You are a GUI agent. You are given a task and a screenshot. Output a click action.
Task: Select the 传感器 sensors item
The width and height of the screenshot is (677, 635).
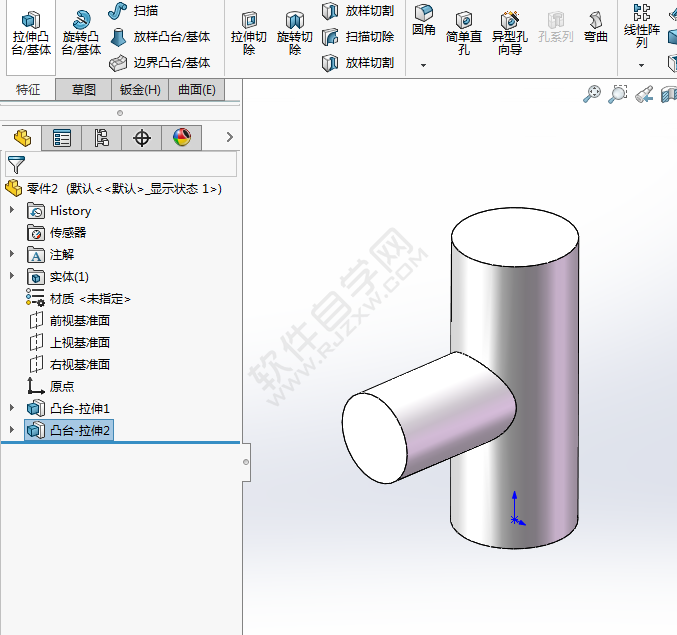[x=57, y=233]
